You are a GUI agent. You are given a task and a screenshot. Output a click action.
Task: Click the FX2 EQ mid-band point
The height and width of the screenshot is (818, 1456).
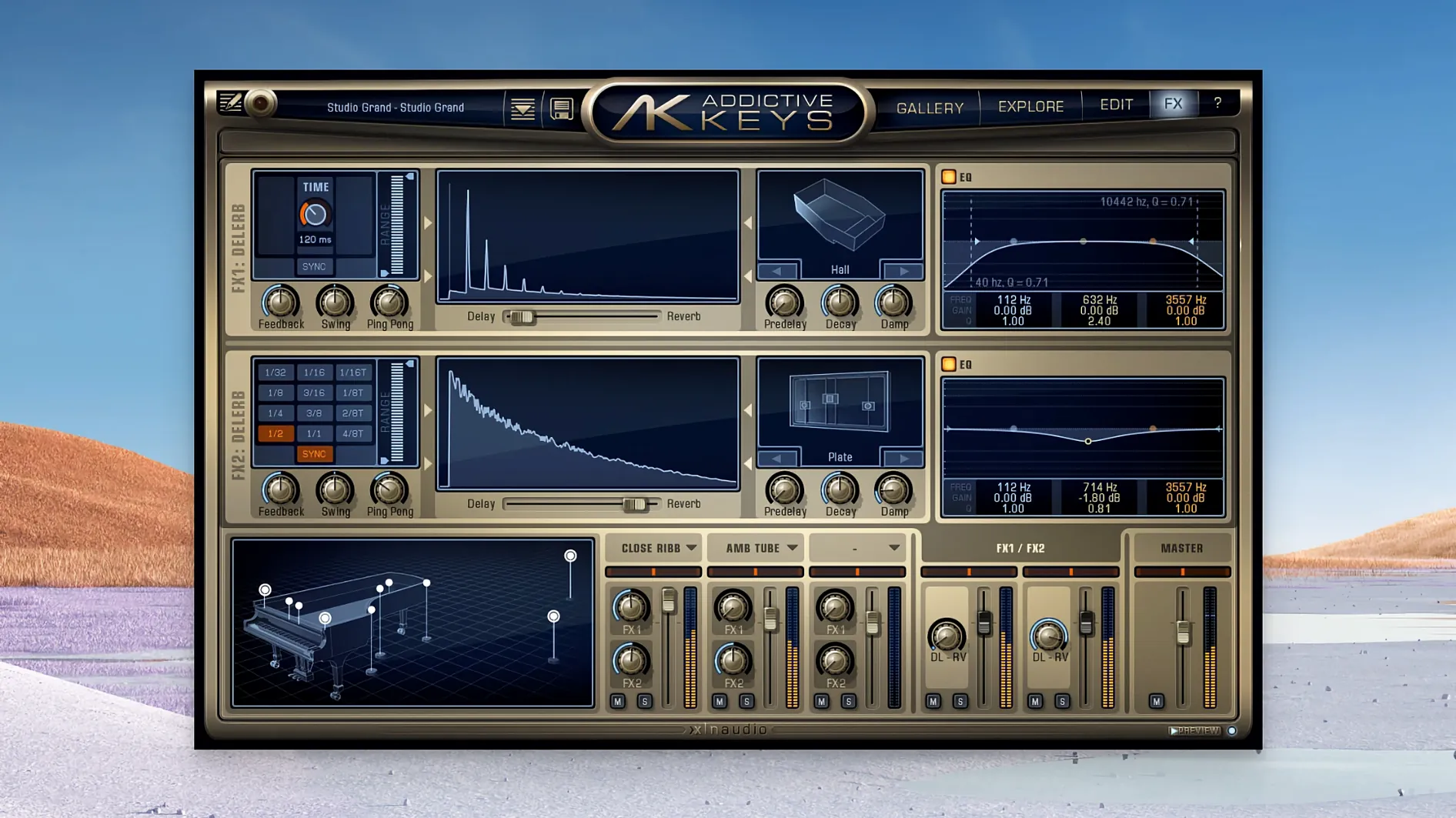1088,441
